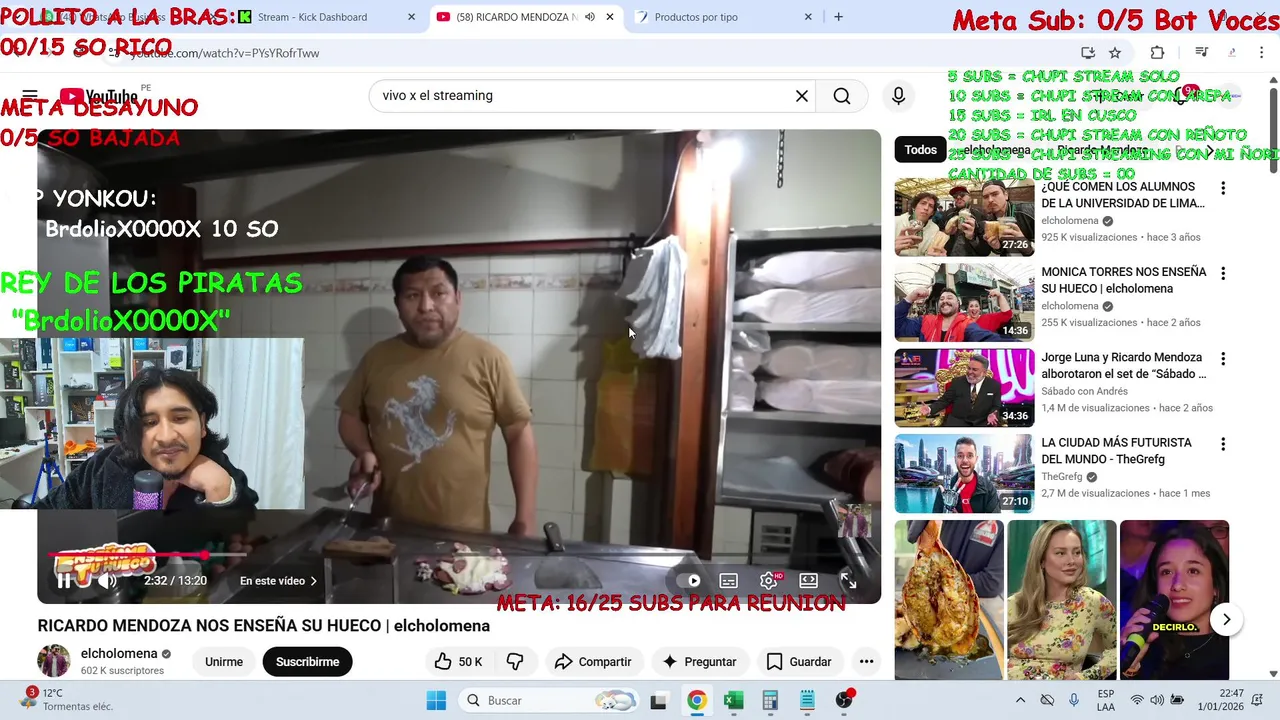Dislike the video with thumbs down
This screenshot has width=1280, height=720.
515,662
